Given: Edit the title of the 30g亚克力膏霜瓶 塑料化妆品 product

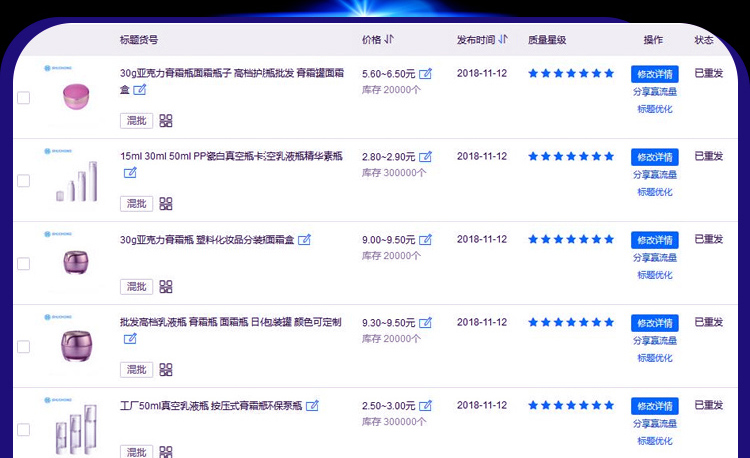Looking at the screenshot, I should pos(305,240).
